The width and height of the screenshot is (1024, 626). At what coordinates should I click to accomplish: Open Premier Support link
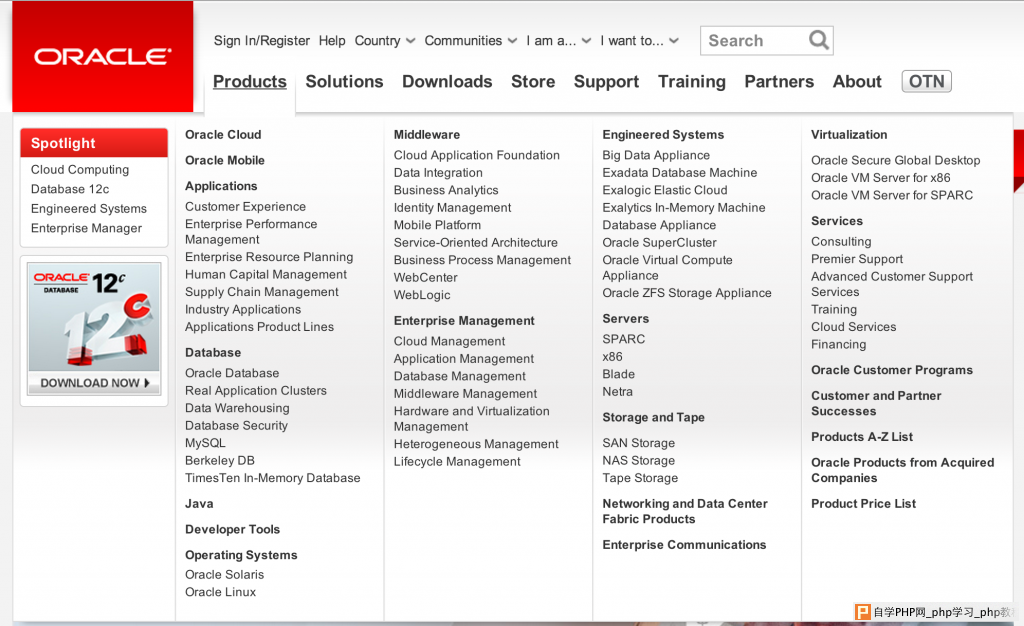coord(857,259)
